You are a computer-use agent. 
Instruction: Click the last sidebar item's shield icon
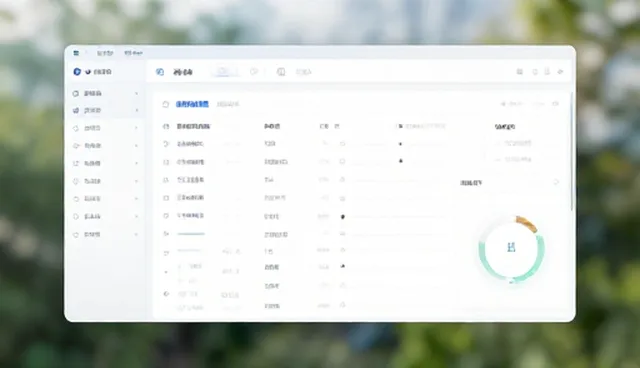[76, 235]
